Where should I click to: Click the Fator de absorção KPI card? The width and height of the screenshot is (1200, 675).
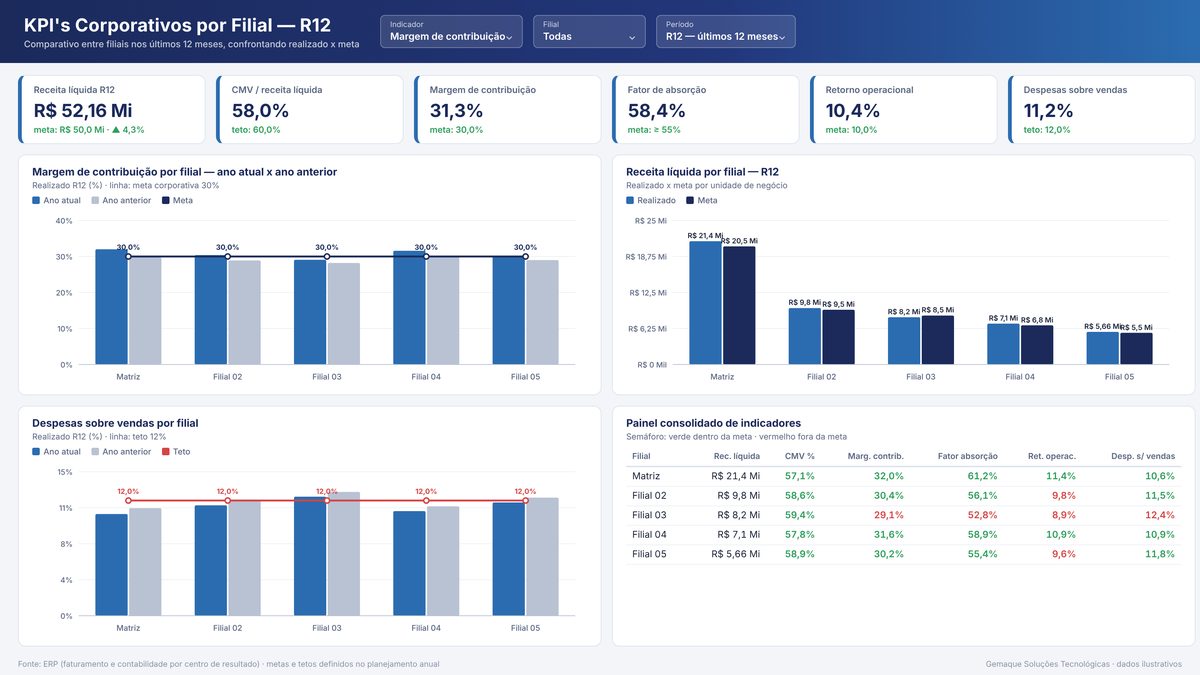pyautogui.click(x=706, y=109)
